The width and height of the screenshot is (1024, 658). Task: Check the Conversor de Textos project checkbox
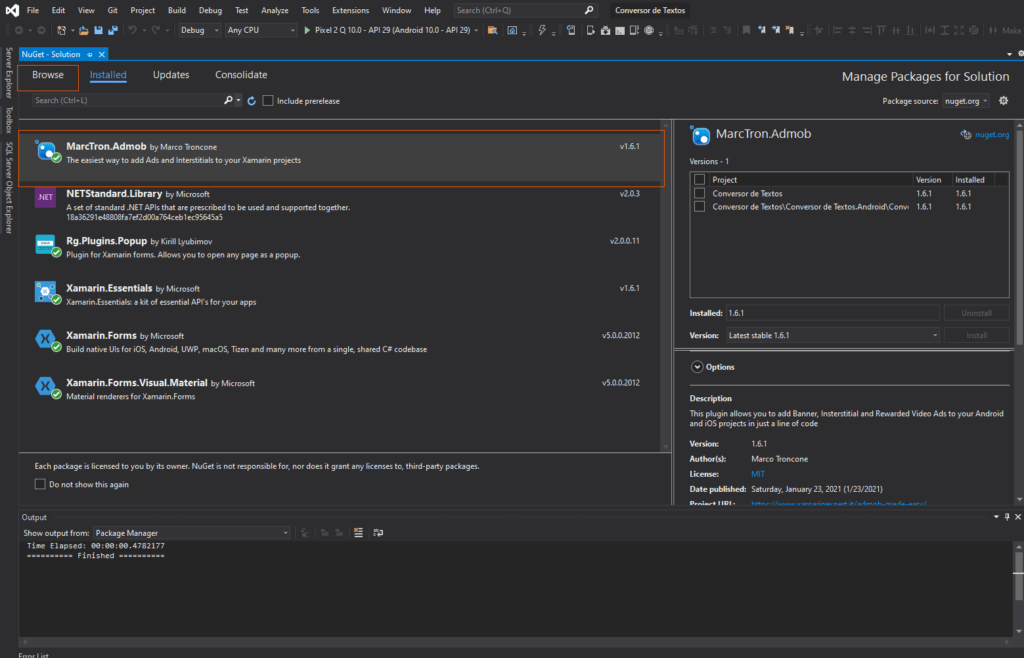coord(699,193)
